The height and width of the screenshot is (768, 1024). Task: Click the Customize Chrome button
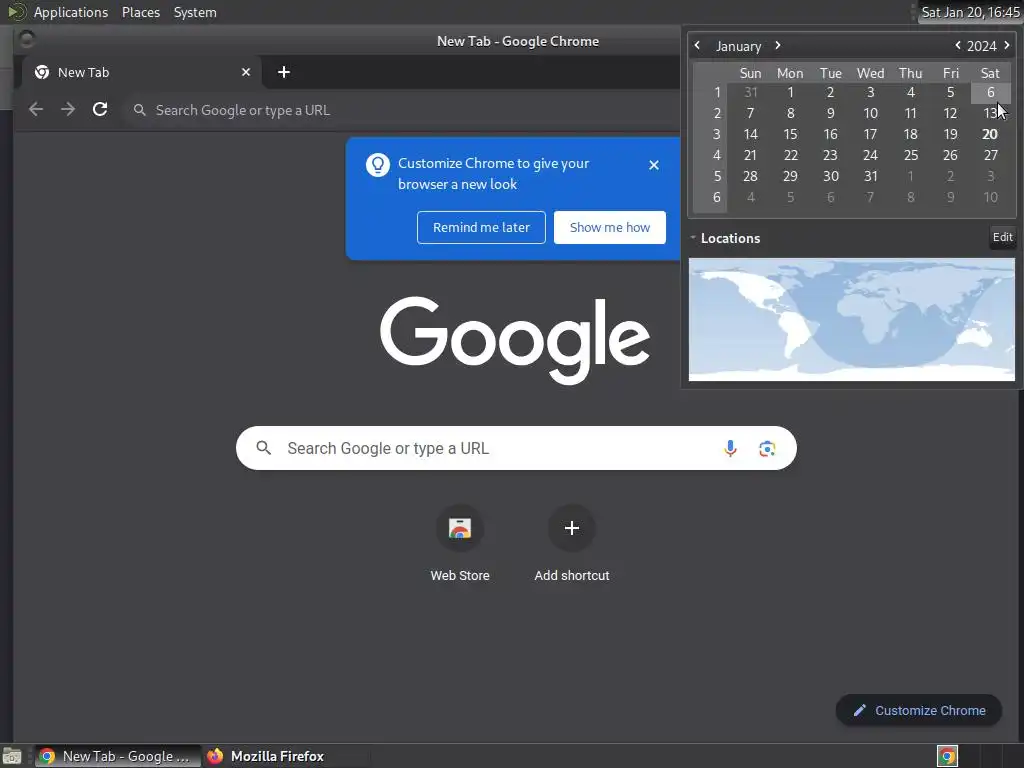(x=919, y=710)
